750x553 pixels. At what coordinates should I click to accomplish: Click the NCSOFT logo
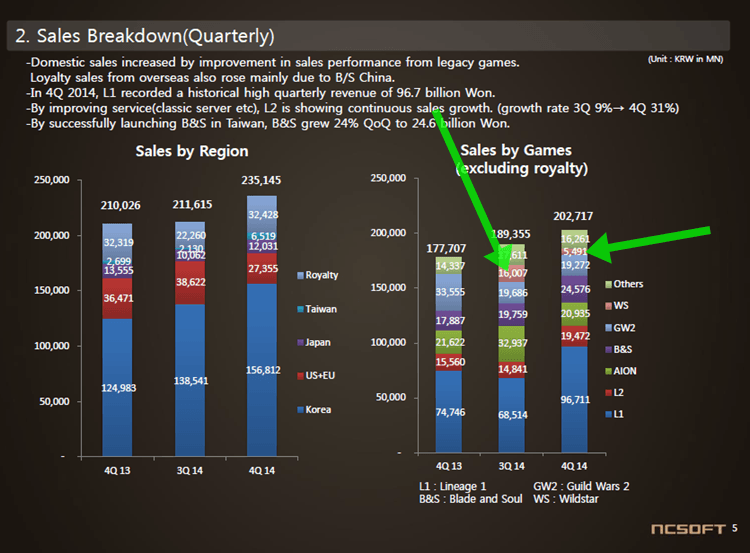click(688, 529)
